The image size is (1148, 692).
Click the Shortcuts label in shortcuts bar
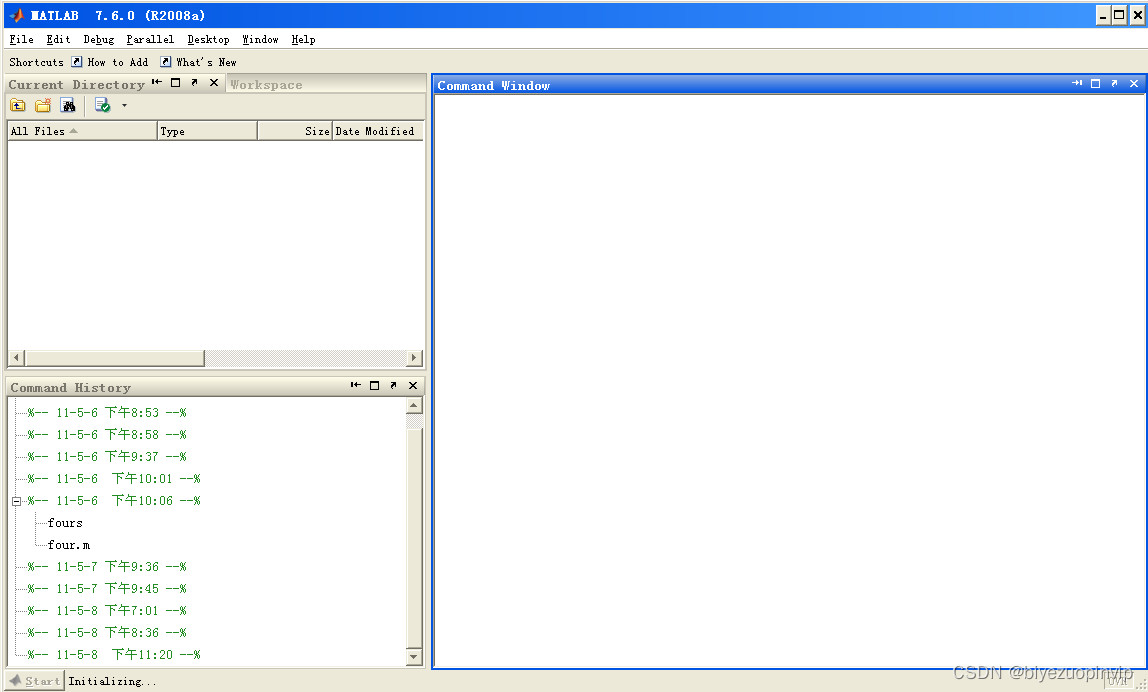click(37, 62)
